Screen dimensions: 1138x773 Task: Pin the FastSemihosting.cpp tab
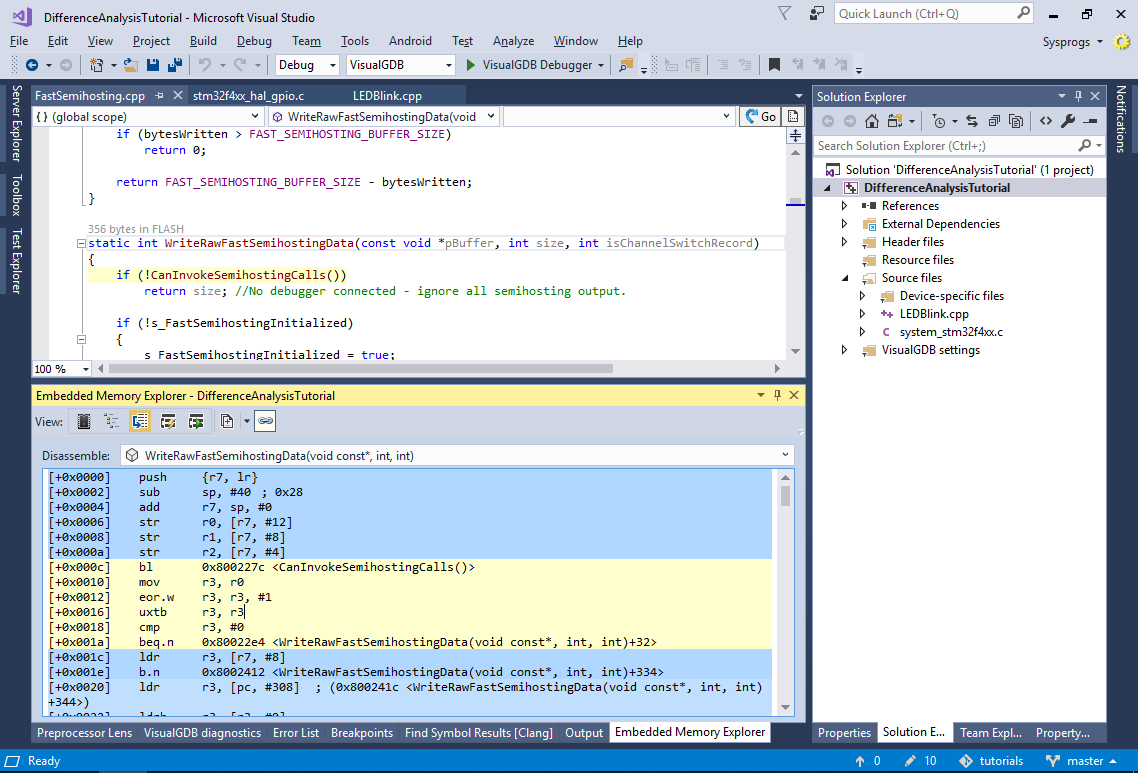pos(160,96)
